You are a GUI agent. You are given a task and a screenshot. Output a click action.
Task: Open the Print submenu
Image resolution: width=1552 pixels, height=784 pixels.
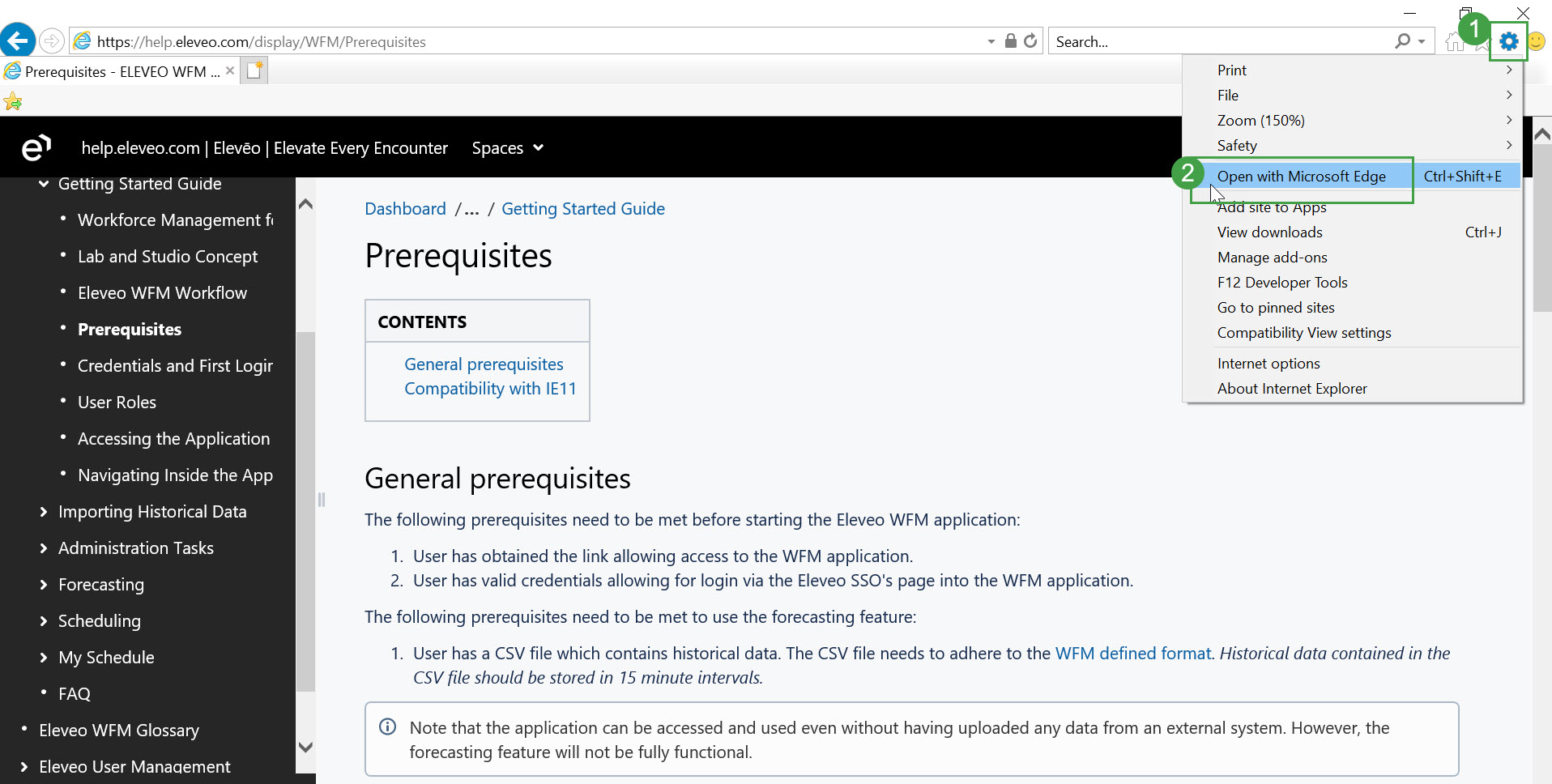click(x=1232, y=70)
